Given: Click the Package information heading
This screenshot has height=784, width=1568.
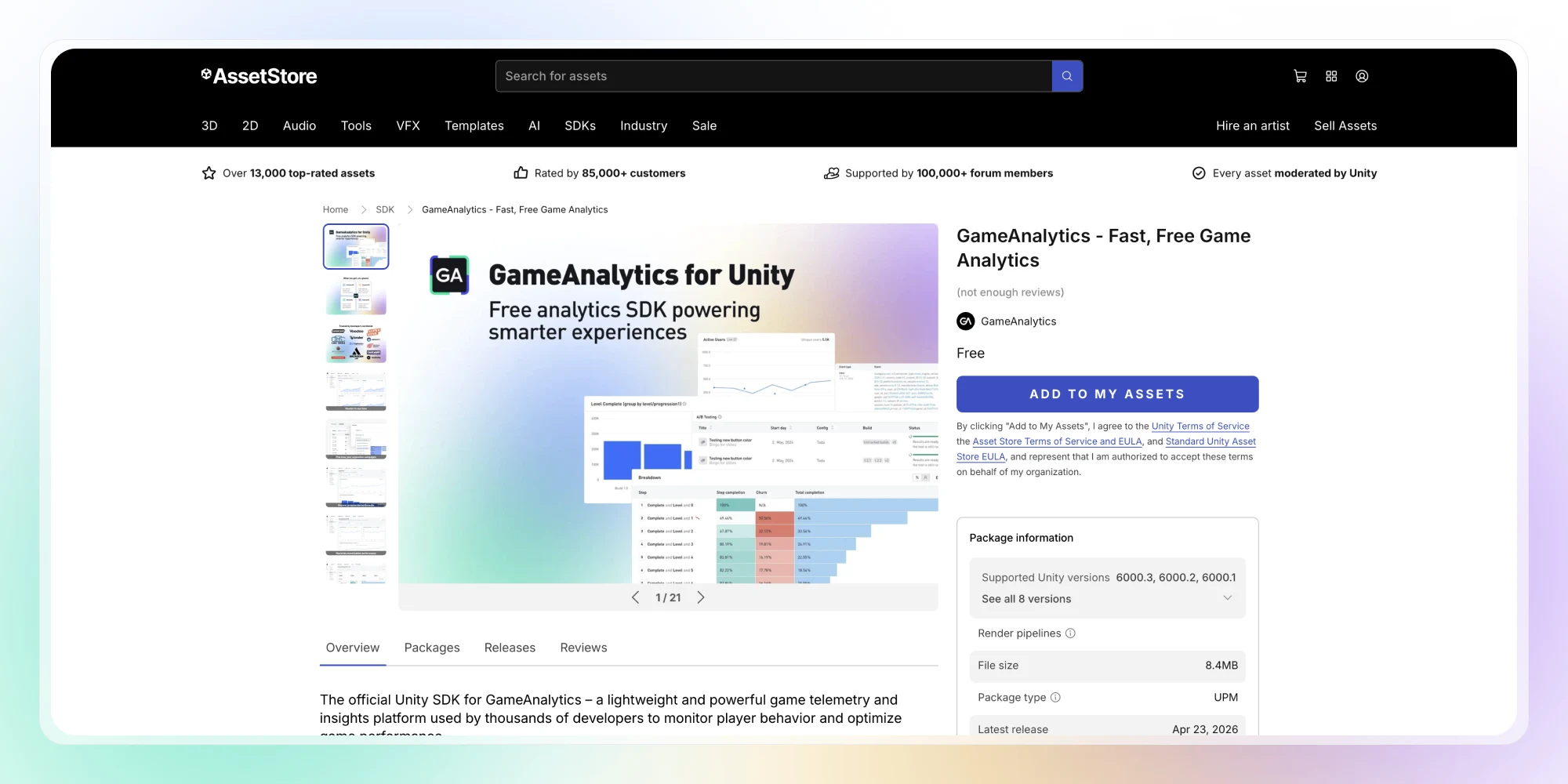Looking at the screenshot, I should pyautogui.click(x=1022, y=538).
